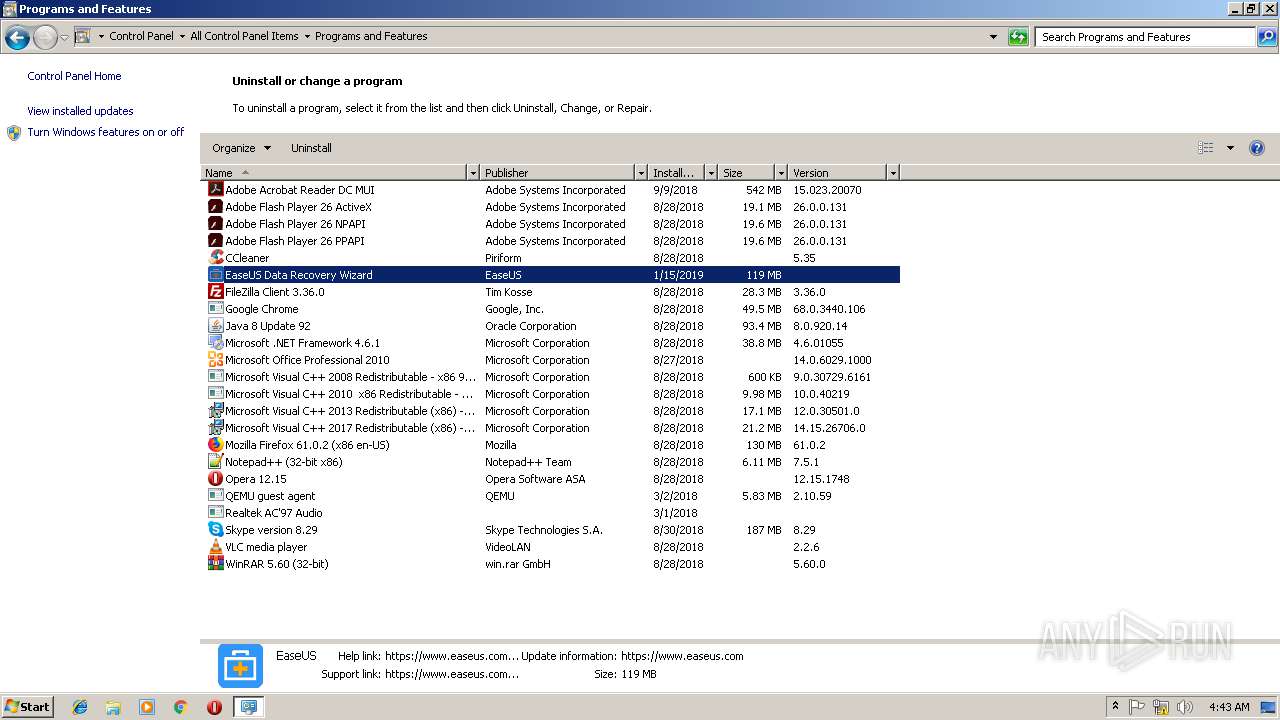This screenshot has width=1280, height=720.
Task: Click Programs and Features breadcrumb
Action: tap(371, 36)
